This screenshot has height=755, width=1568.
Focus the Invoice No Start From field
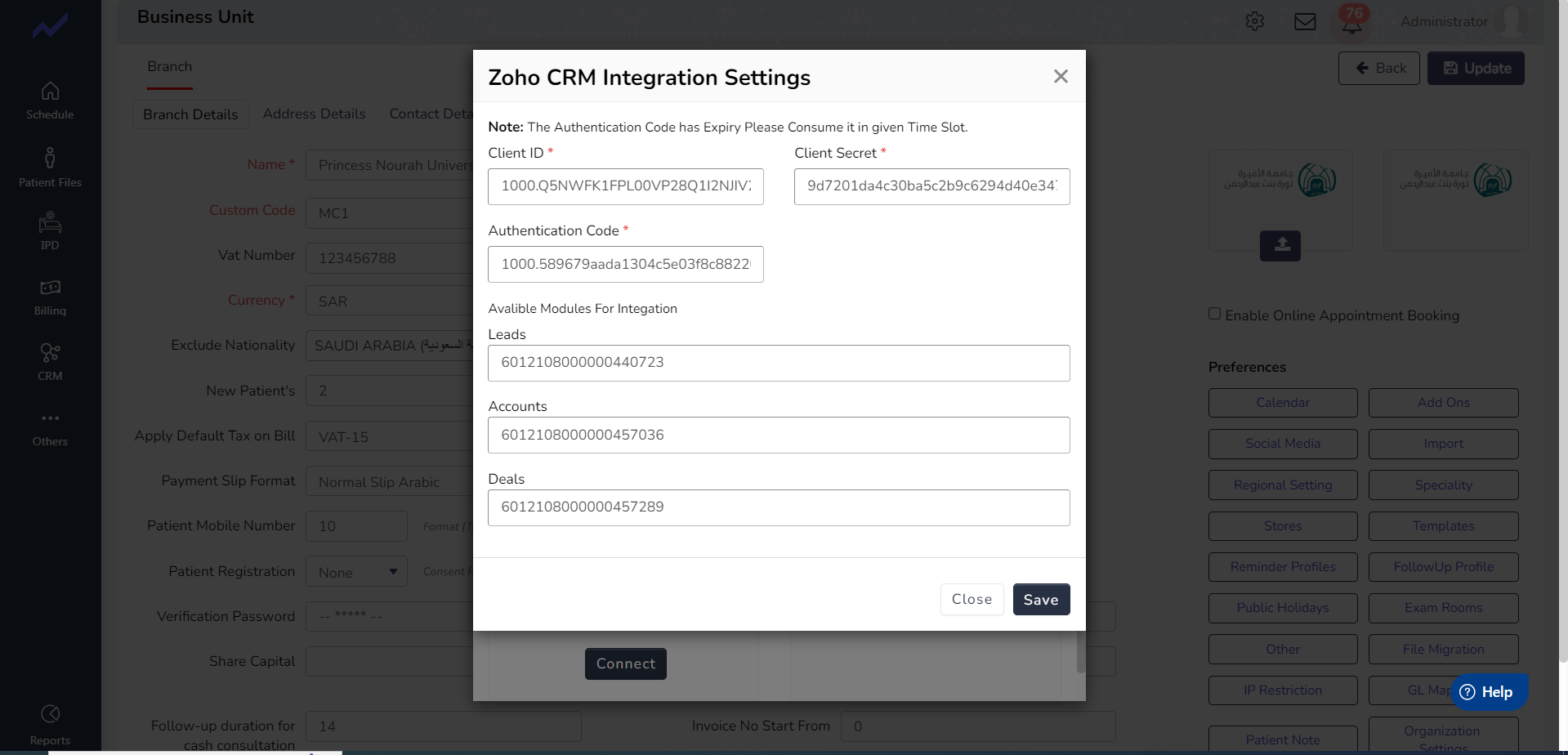pyautogui.click(x=978, y=726)
